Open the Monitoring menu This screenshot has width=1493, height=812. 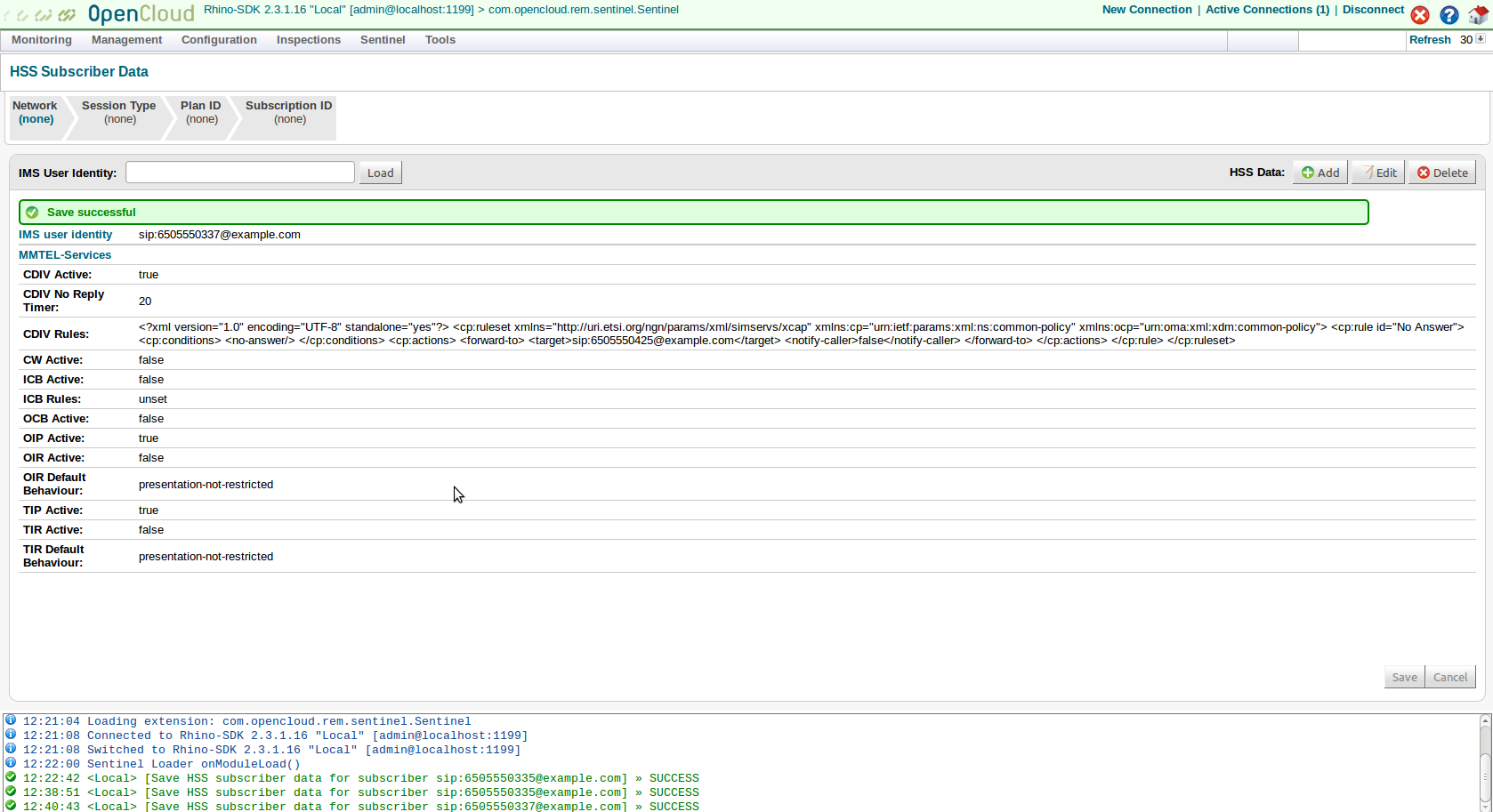(42, 40)
